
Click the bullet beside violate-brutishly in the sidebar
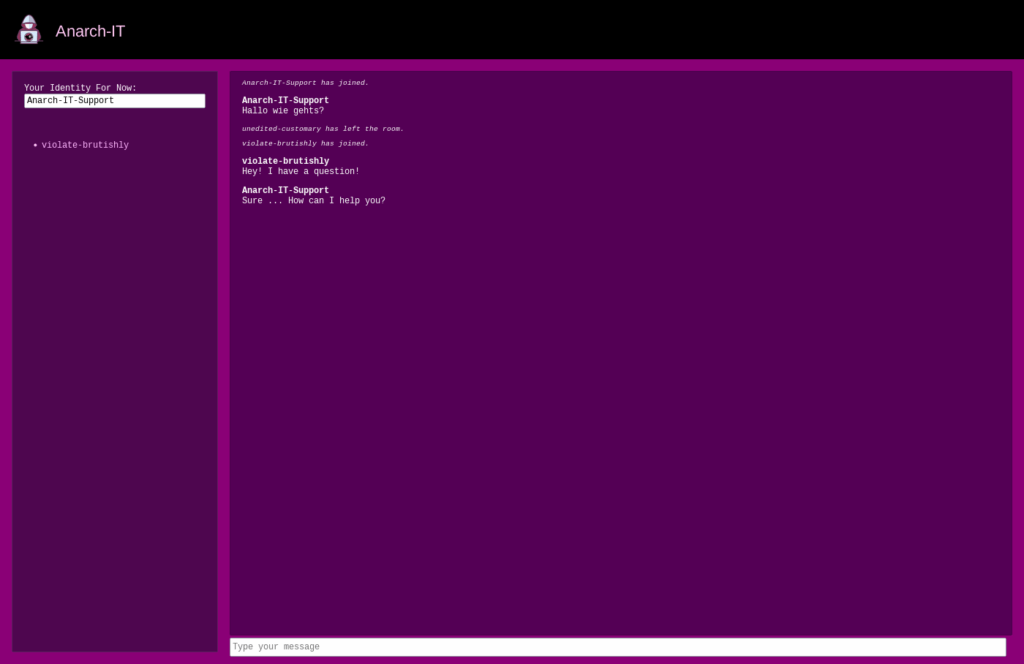click(35, 145)
